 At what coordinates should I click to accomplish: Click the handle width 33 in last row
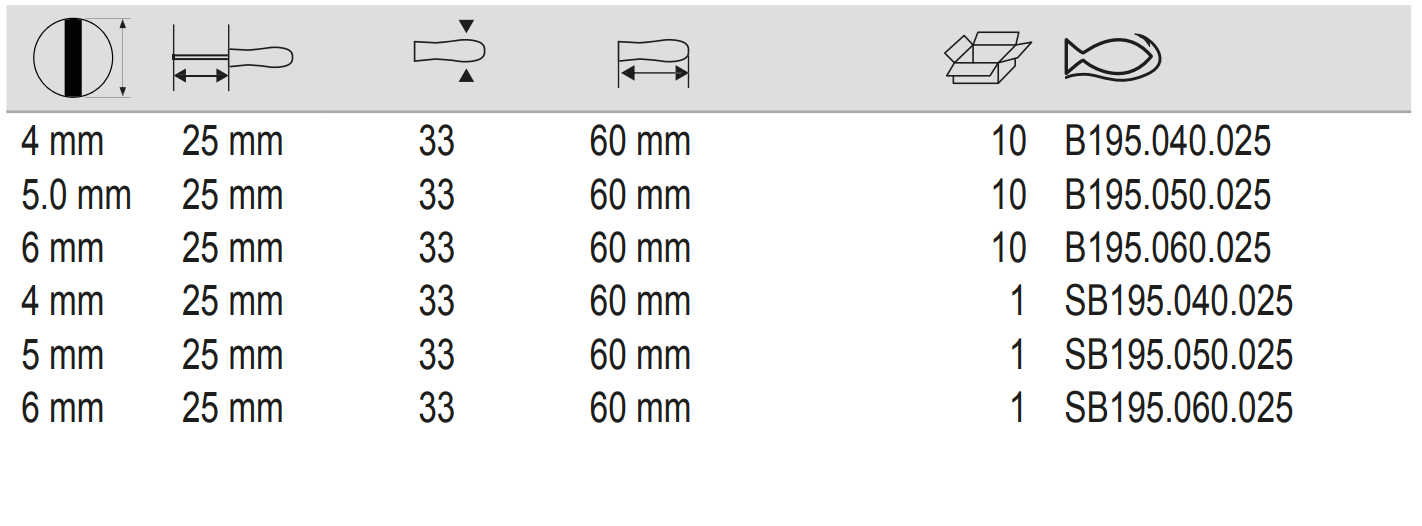(x=436, y=408)
